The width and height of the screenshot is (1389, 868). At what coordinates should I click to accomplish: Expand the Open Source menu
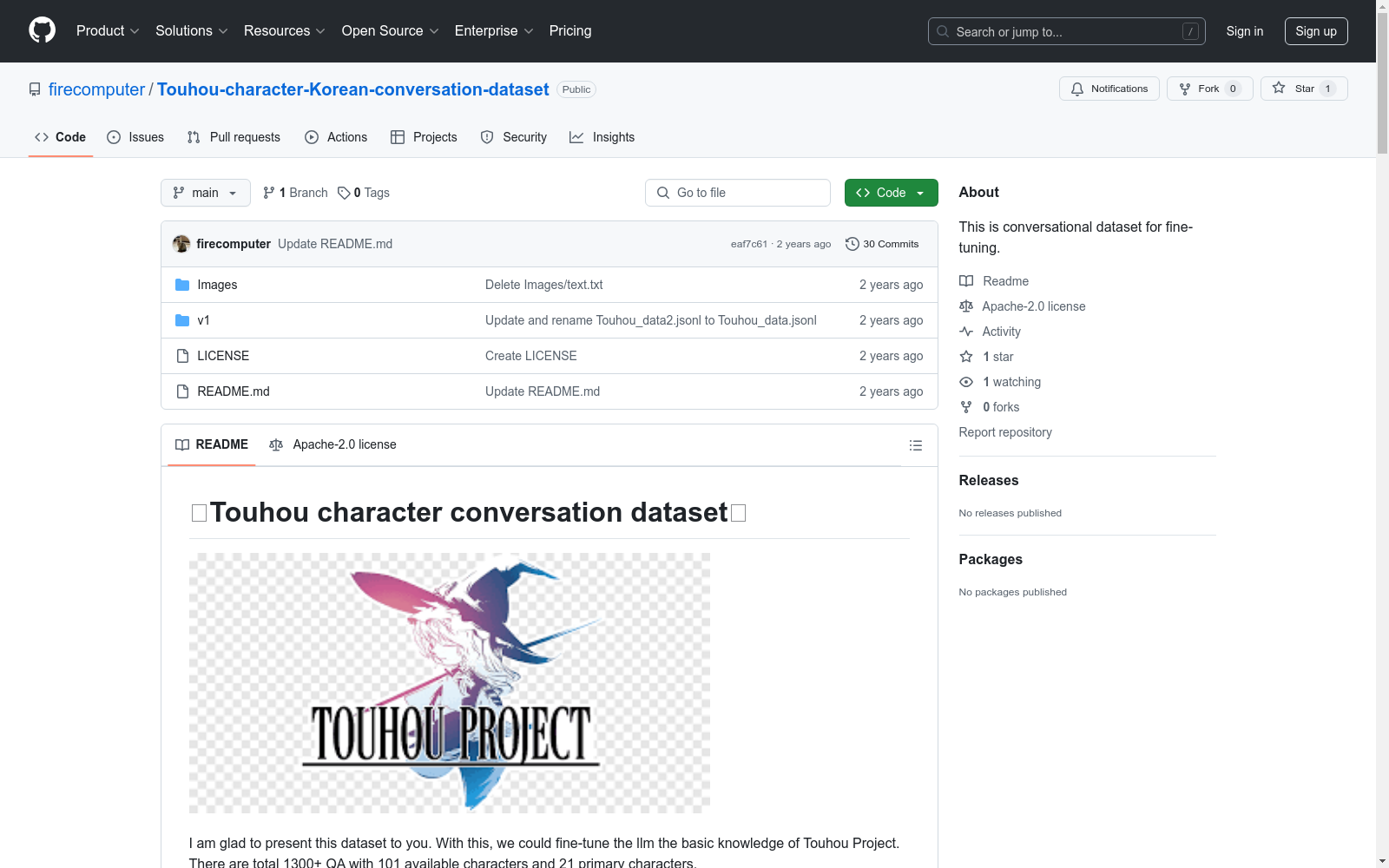pyautogui.click(x=391, y=30)
